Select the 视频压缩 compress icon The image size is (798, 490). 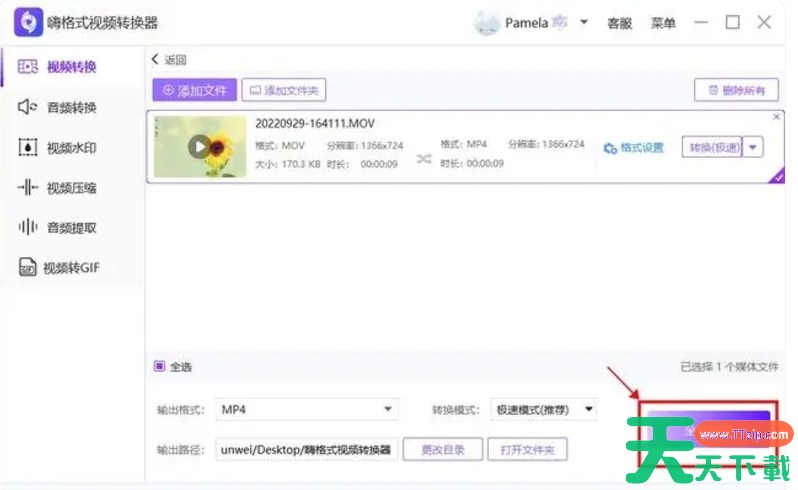click(x=28, y=188)
